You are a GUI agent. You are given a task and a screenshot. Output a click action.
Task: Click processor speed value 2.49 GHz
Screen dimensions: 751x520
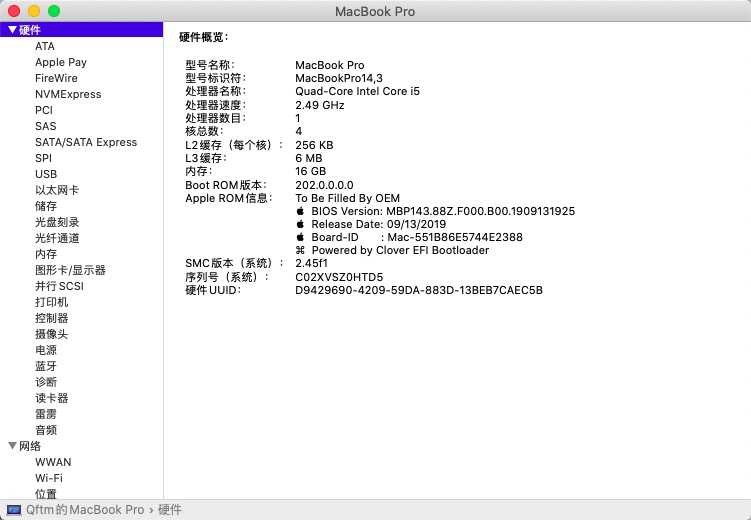point(319,105)
